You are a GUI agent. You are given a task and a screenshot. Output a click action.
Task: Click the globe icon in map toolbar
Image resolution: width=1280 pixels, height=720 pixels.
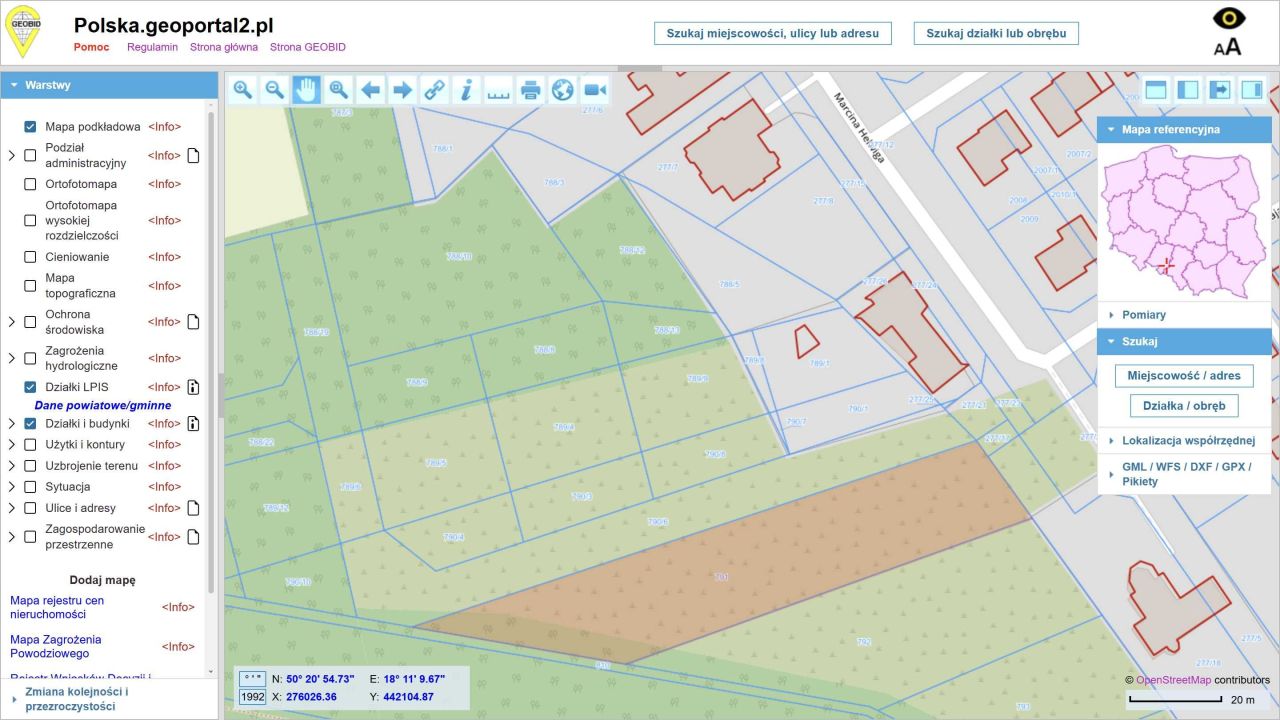(562, 90)
